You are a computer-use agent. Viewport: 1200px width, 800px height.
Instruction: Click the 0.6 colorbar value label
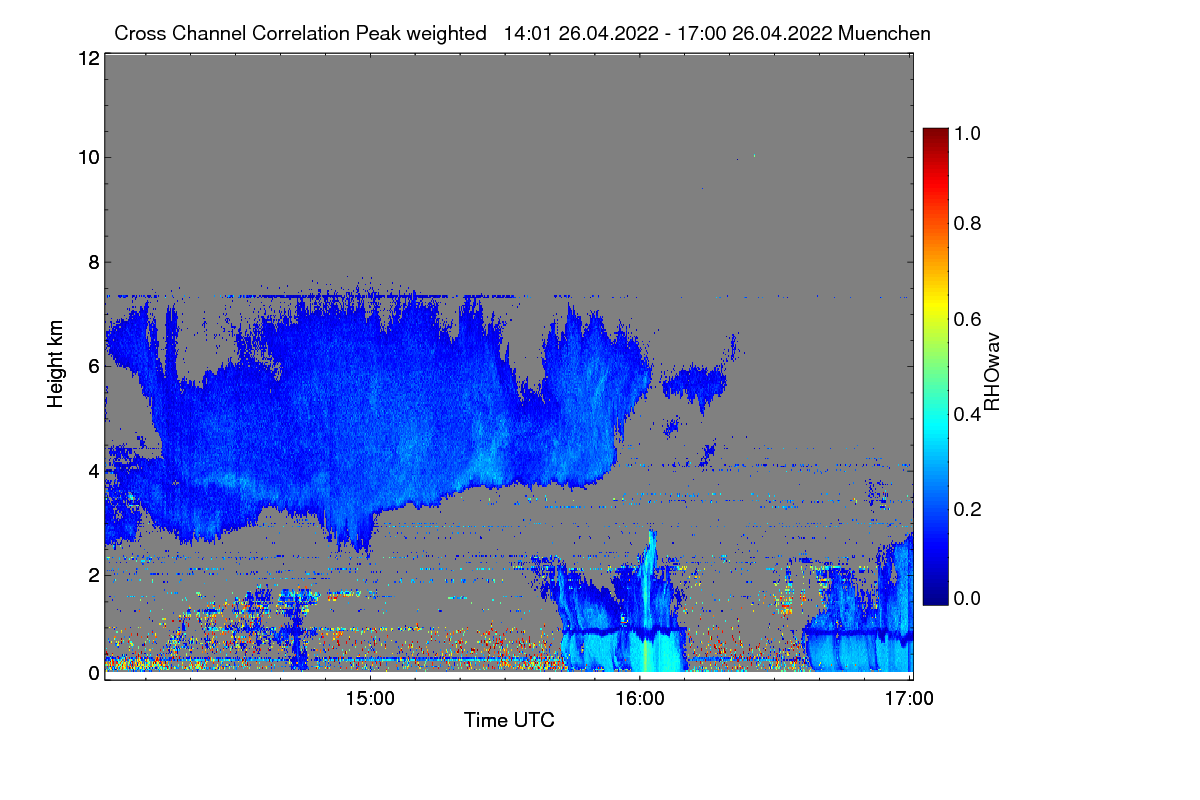pos(967,319)
